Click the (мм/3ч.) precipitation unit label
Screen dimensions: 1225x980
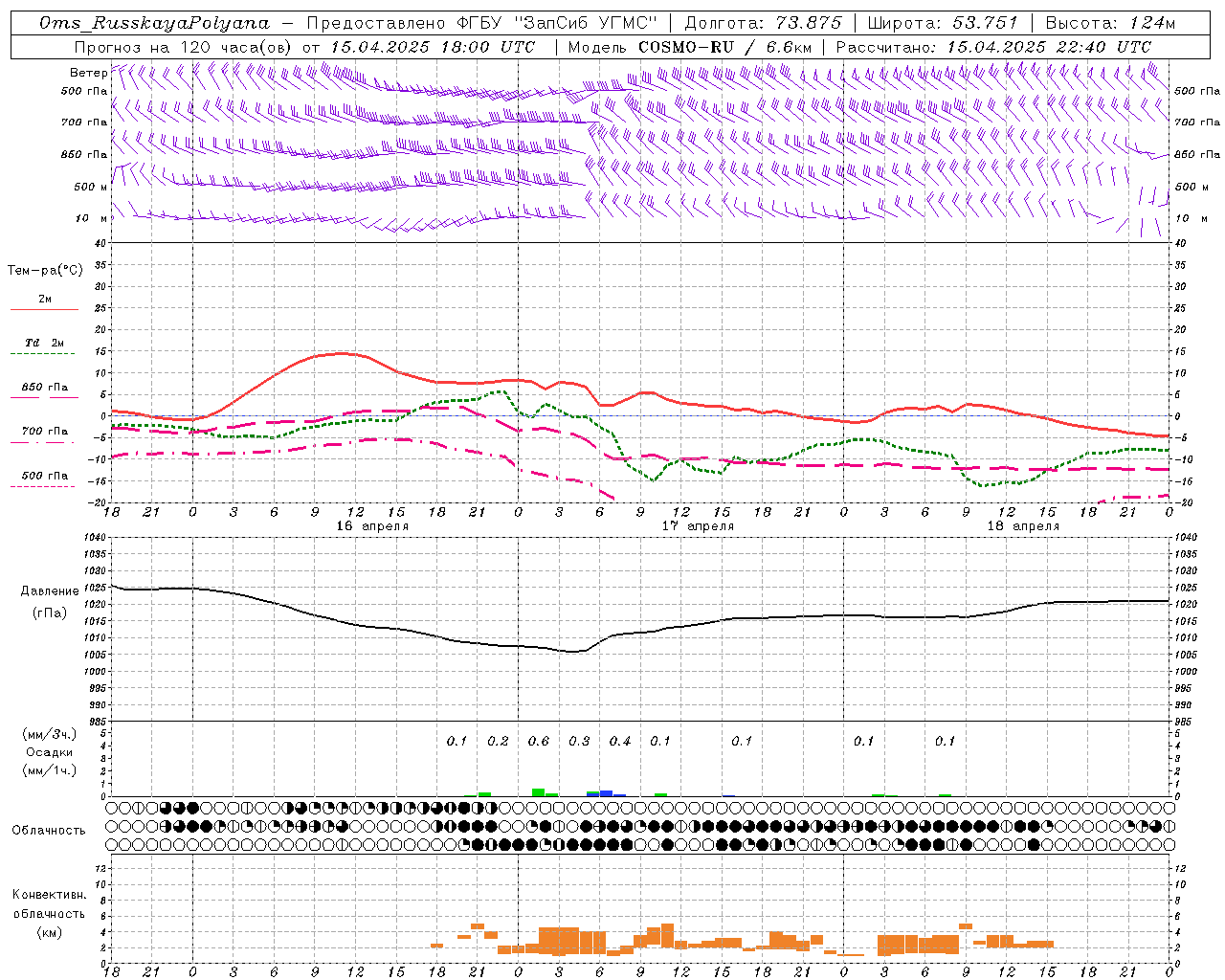point(50,734)
